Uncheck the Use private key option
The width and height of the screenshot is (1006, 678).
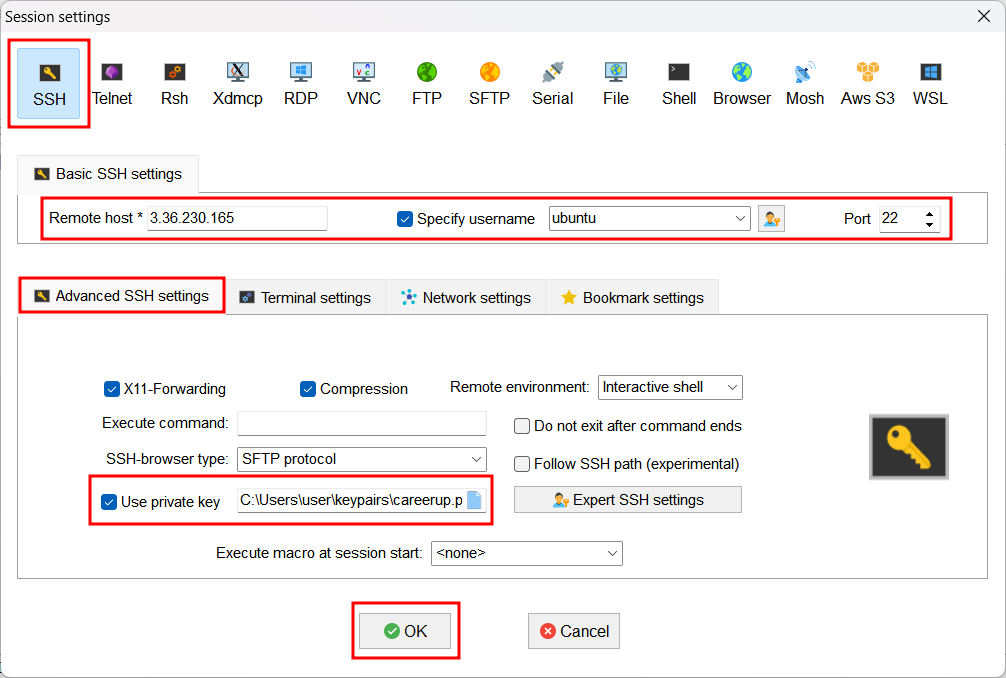click(x=108, y=502)
